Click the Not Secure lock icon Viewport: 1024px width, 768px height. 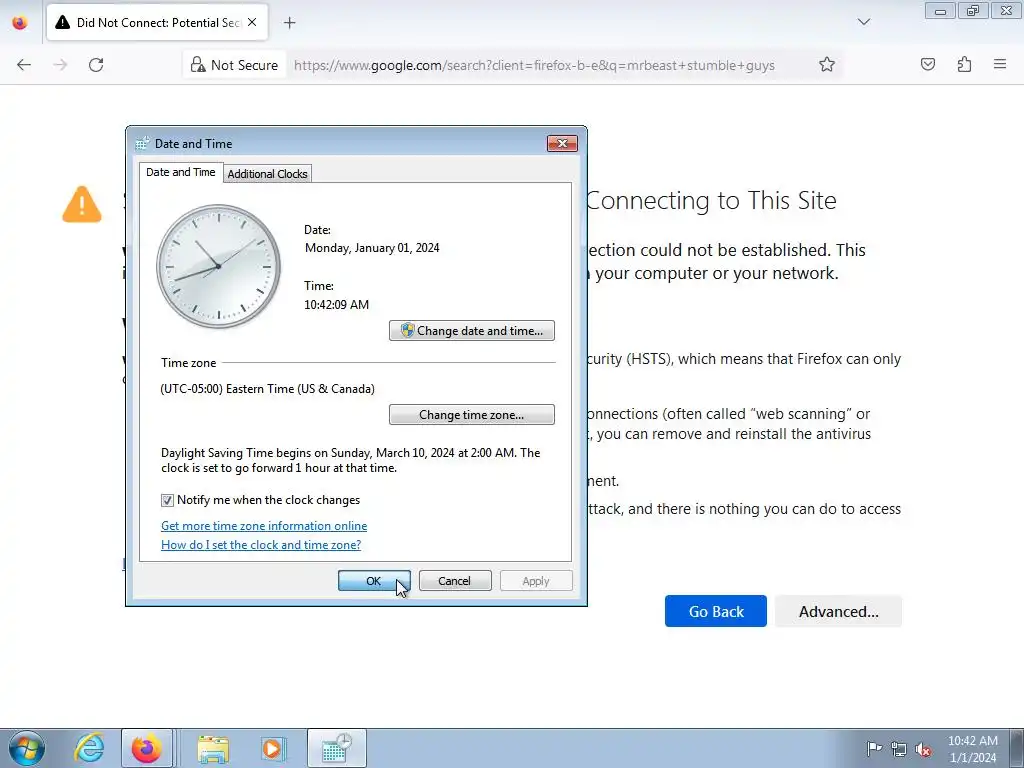pos(198,65)
